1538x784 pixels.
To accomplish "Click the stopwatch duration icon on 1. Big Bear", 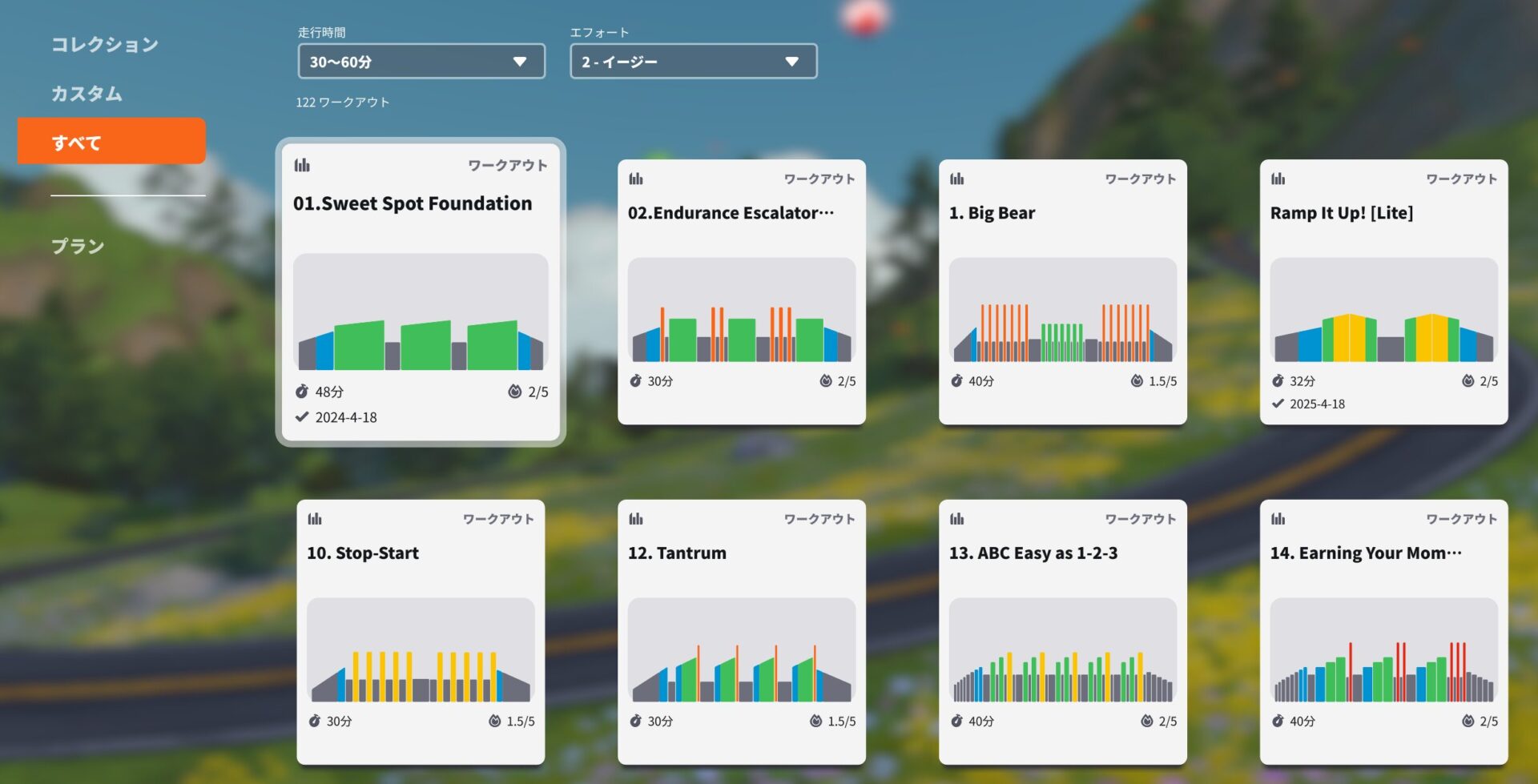I will click(x=956, y=381).
